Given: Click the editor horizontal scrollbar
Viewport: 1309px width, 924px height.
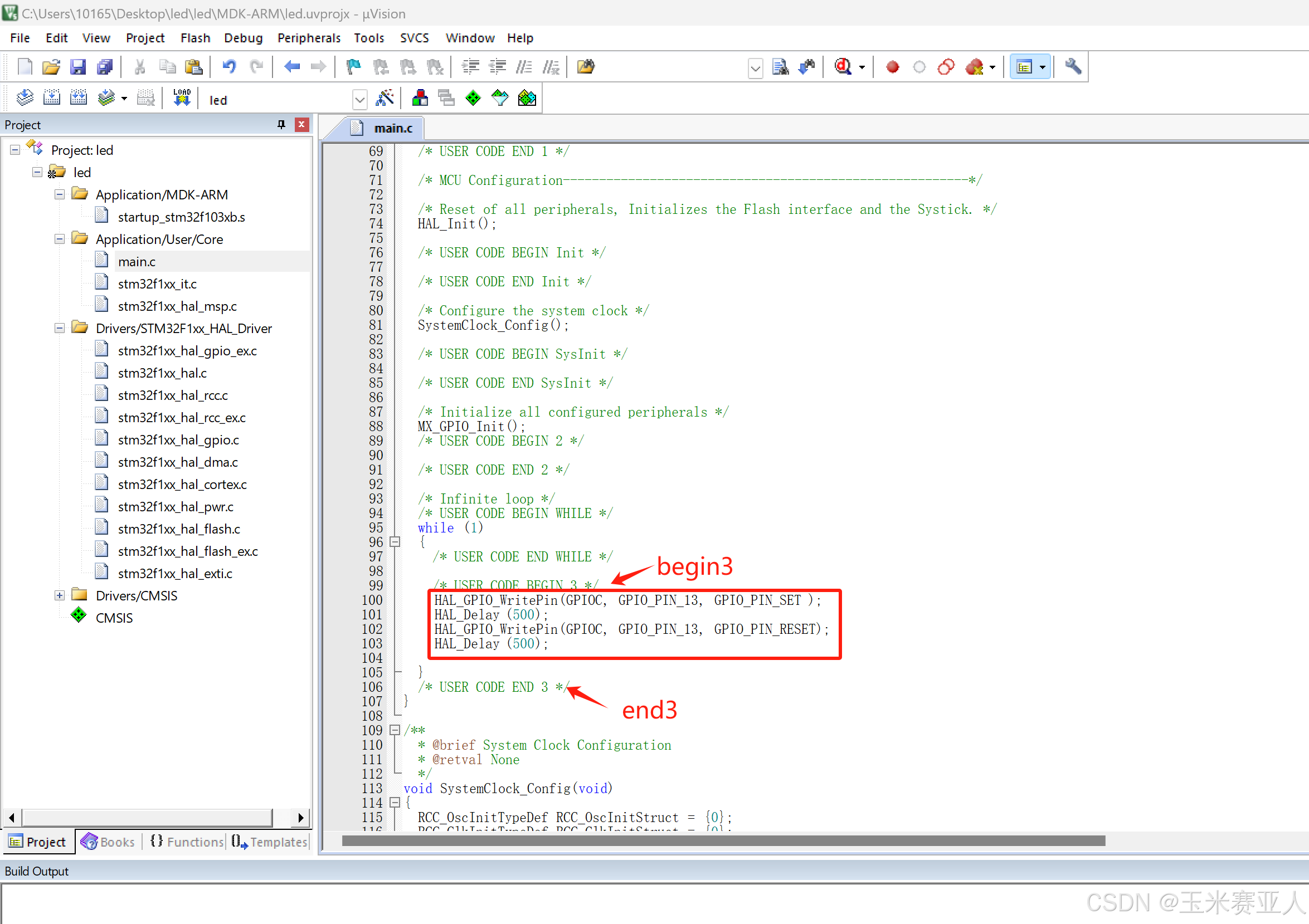Looking at the screenshot, I should (723, 841).
